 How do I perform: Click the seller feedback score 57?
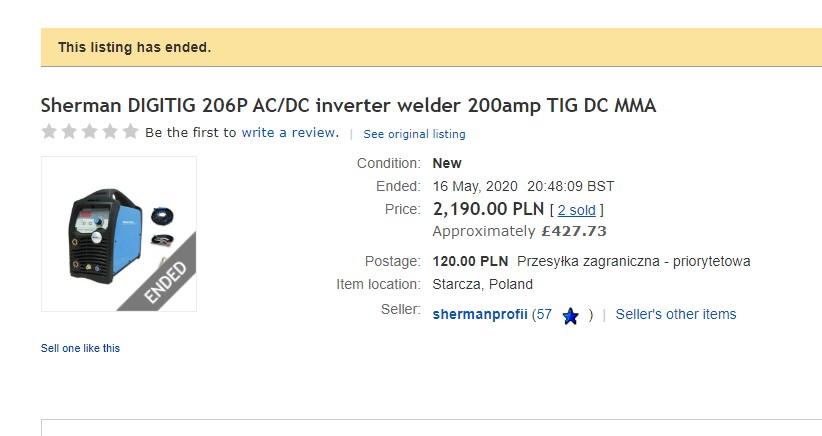[x=543, y=314]
